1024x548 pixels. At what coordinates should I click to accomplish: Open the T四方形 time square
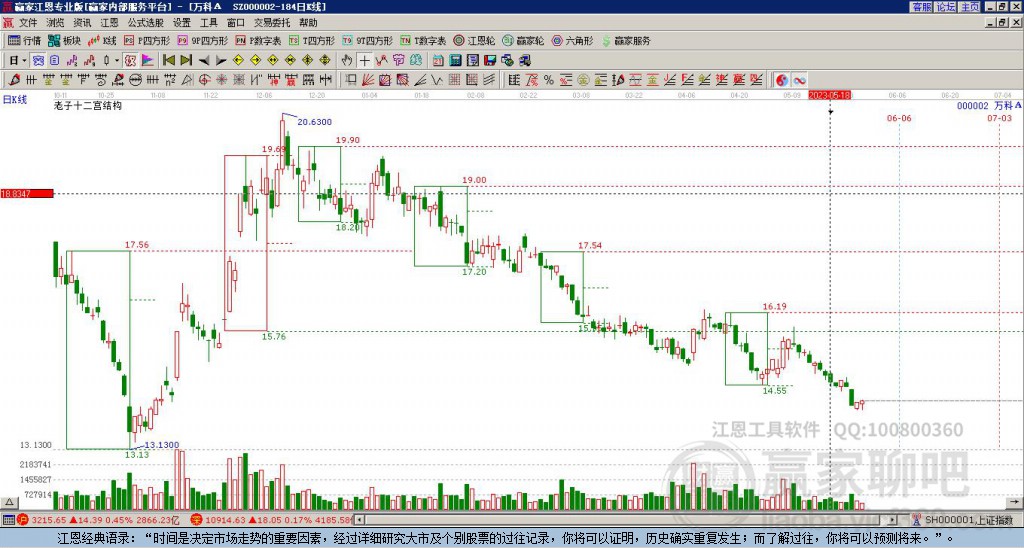[x=311, y=40]
